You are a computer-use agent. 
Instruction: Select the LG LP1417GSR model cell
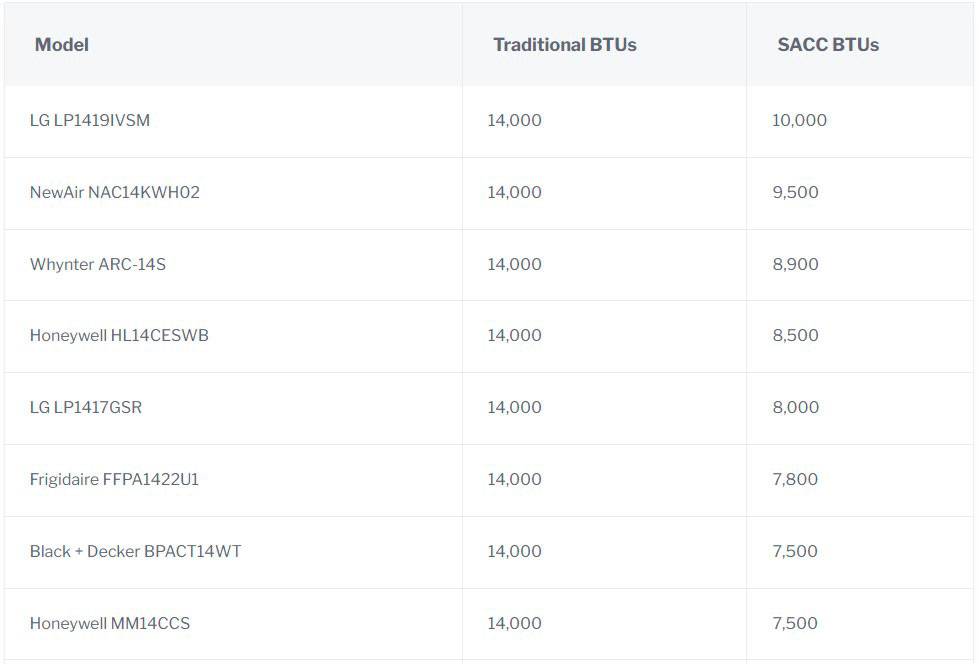(x=86, y=408)
